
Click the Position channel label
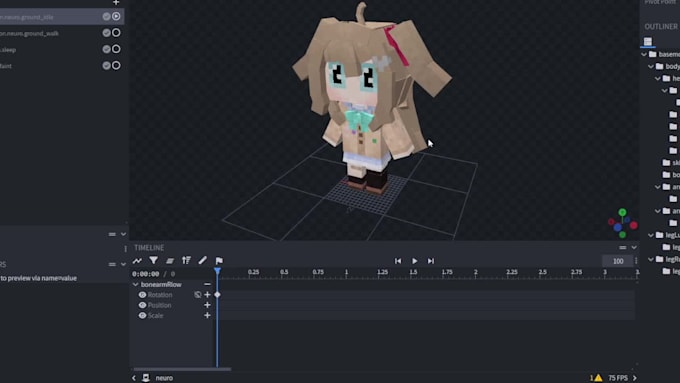[160, 305]
